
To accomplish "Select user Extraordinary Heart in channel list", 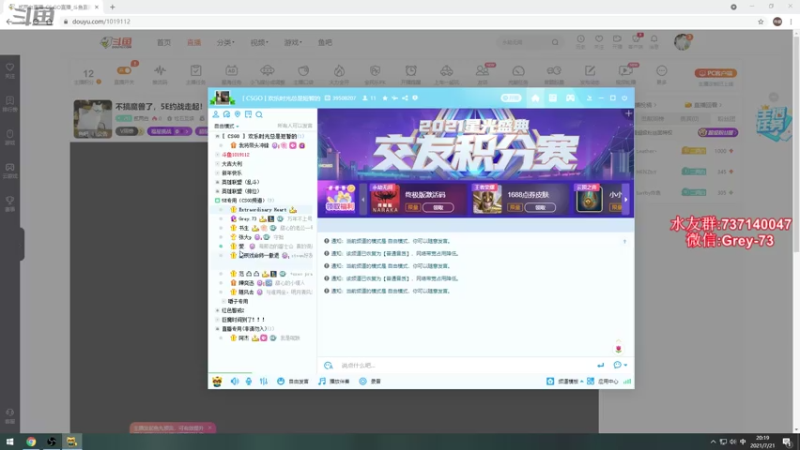I will pos(263,210).
